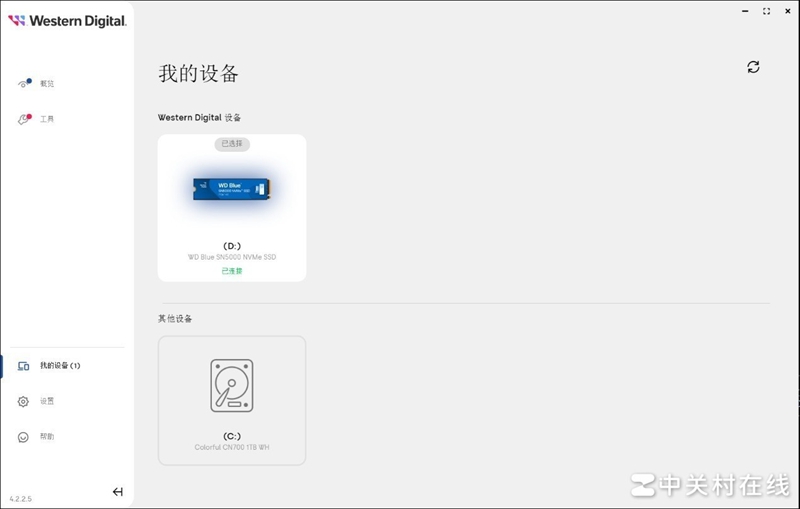Image resolution: width=800 pixels, height=509 pixels.
Task: Click the 已连接 status text
Action: pos(232,271)
